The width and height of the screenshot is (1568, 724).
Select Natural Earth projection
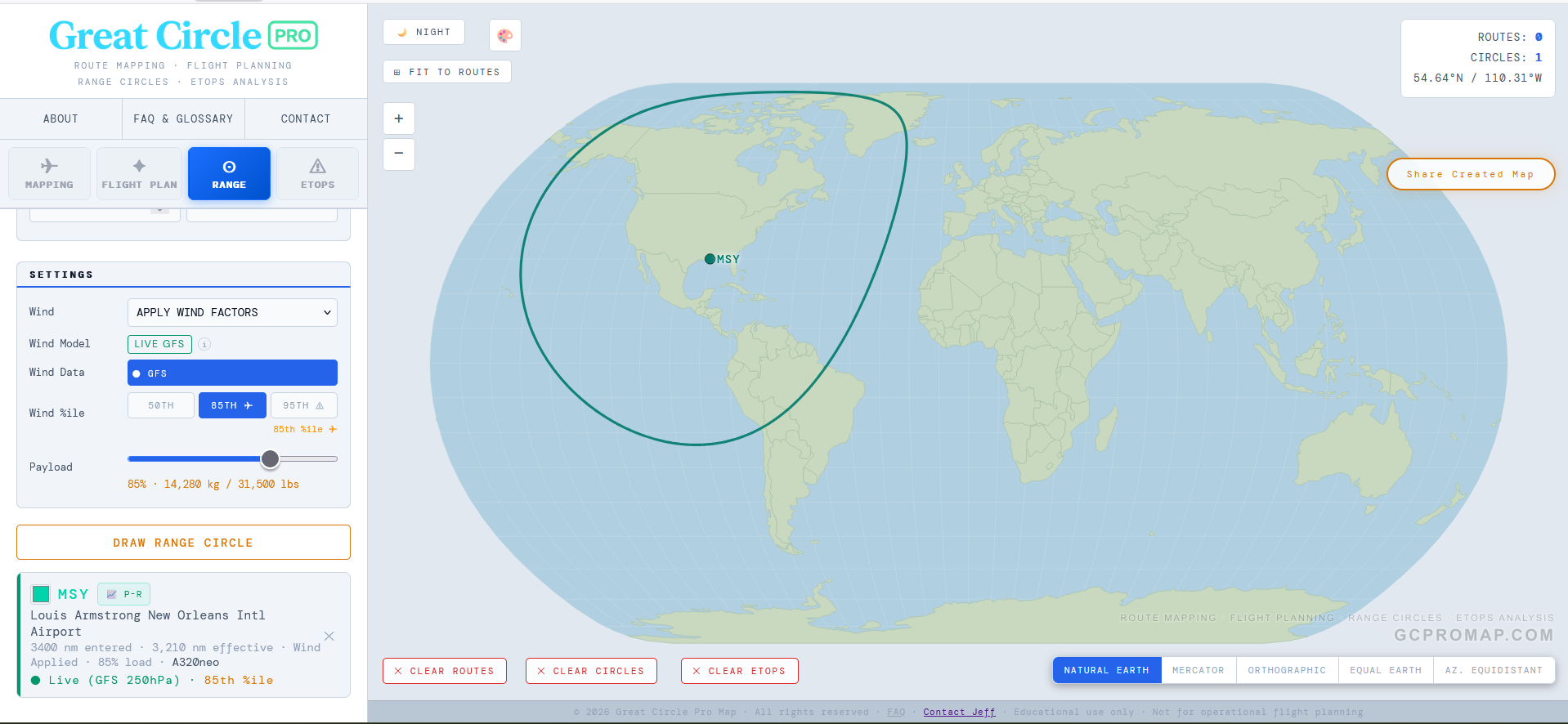(1107, 670)
